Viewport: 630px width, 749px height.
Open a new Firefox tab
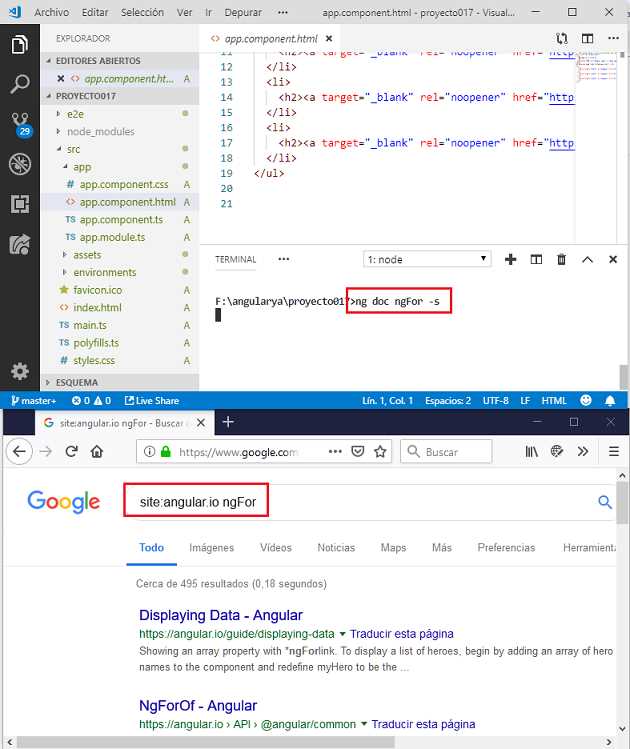(228, 422)
